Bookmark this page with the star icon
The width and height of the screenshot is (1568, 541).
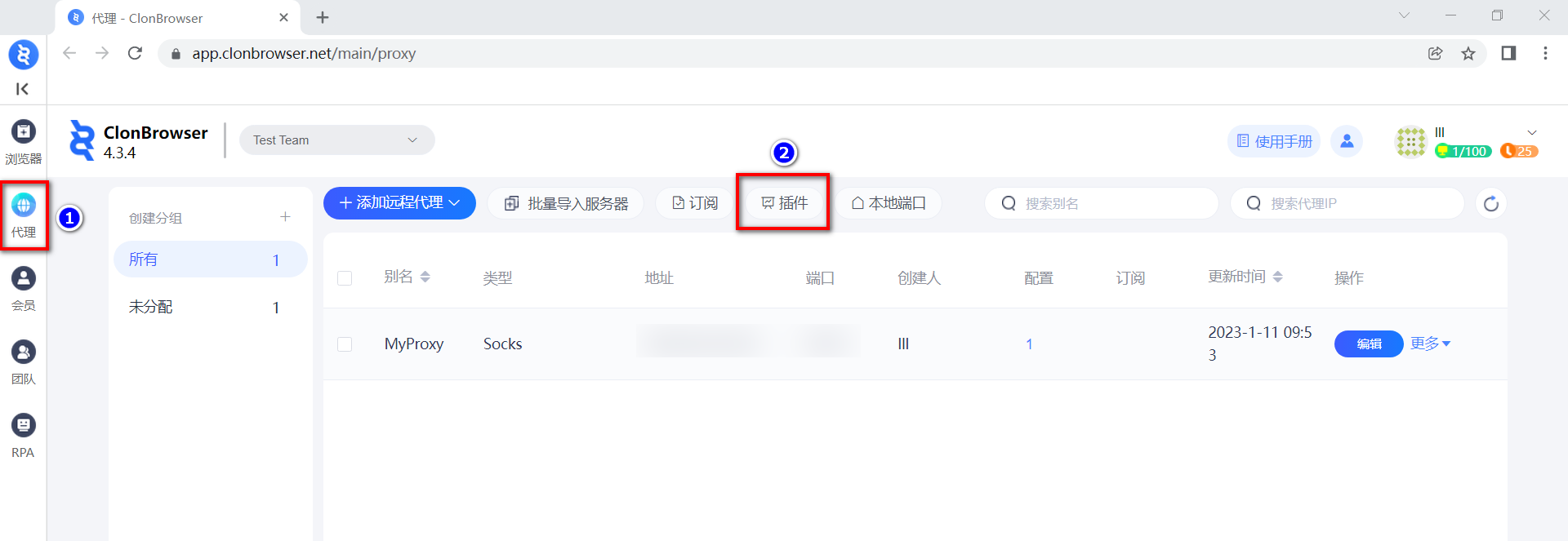pos(1468,53)
